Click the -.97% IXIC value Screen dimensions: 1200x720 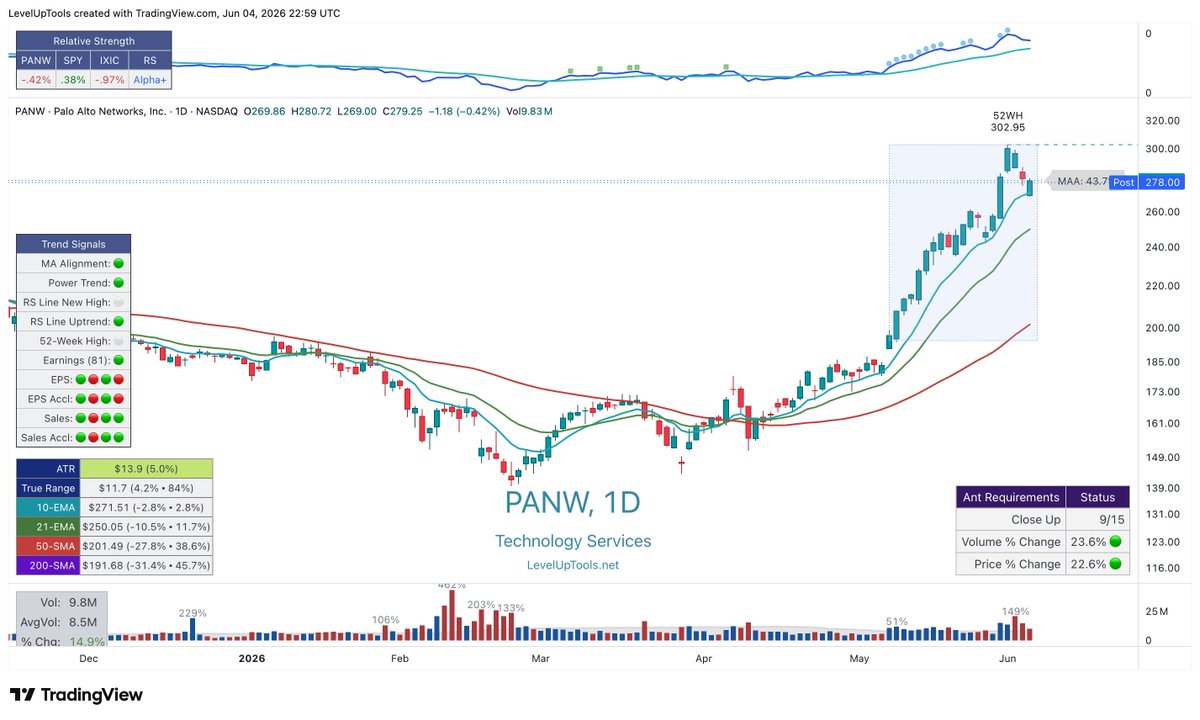[x=109, y=80]
